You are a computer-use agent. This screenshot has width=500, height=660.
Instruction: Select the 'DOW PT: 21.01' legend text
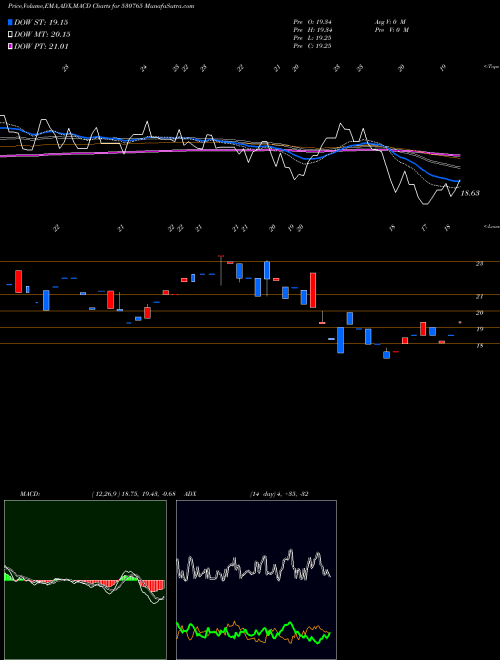tap(41, 47)
